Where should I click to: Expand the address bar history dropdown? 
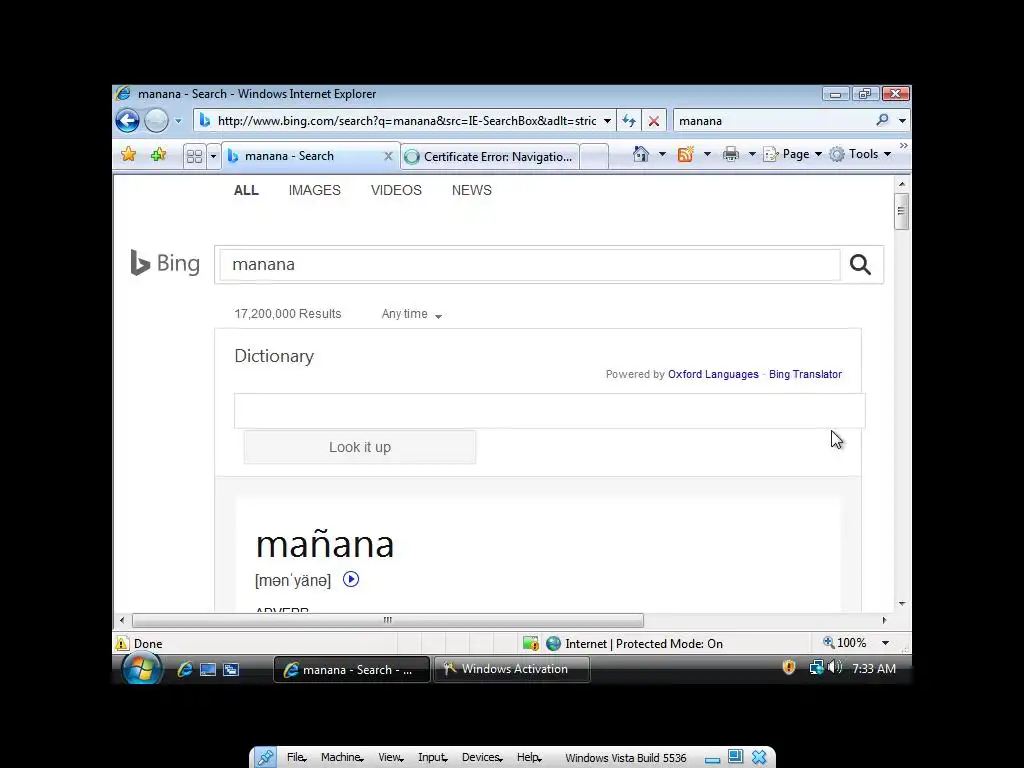tap(607, 121)
